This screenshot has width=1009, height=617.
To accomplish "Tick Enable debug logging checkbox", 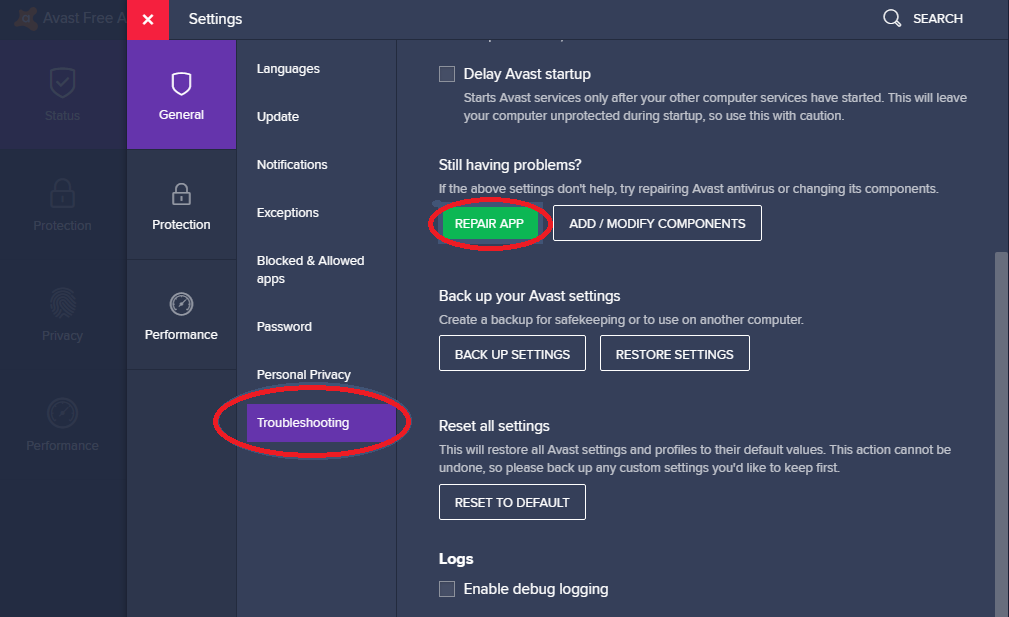I will 447,589.
